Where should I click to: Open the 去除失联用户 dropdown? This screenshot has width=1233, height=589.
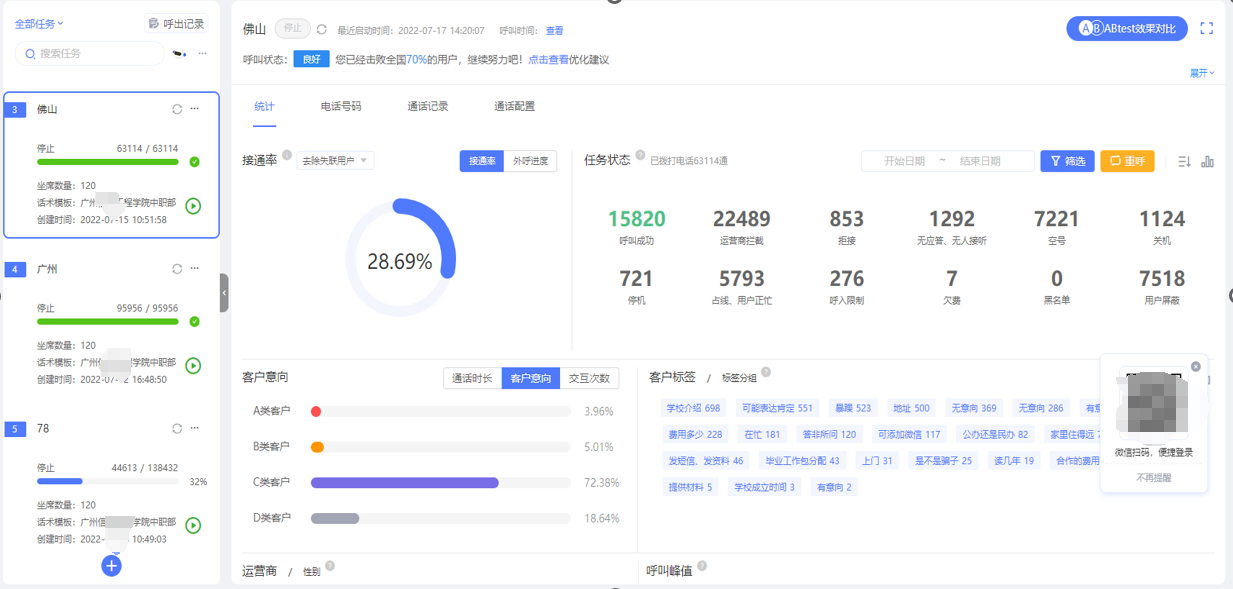pos(335,161)
